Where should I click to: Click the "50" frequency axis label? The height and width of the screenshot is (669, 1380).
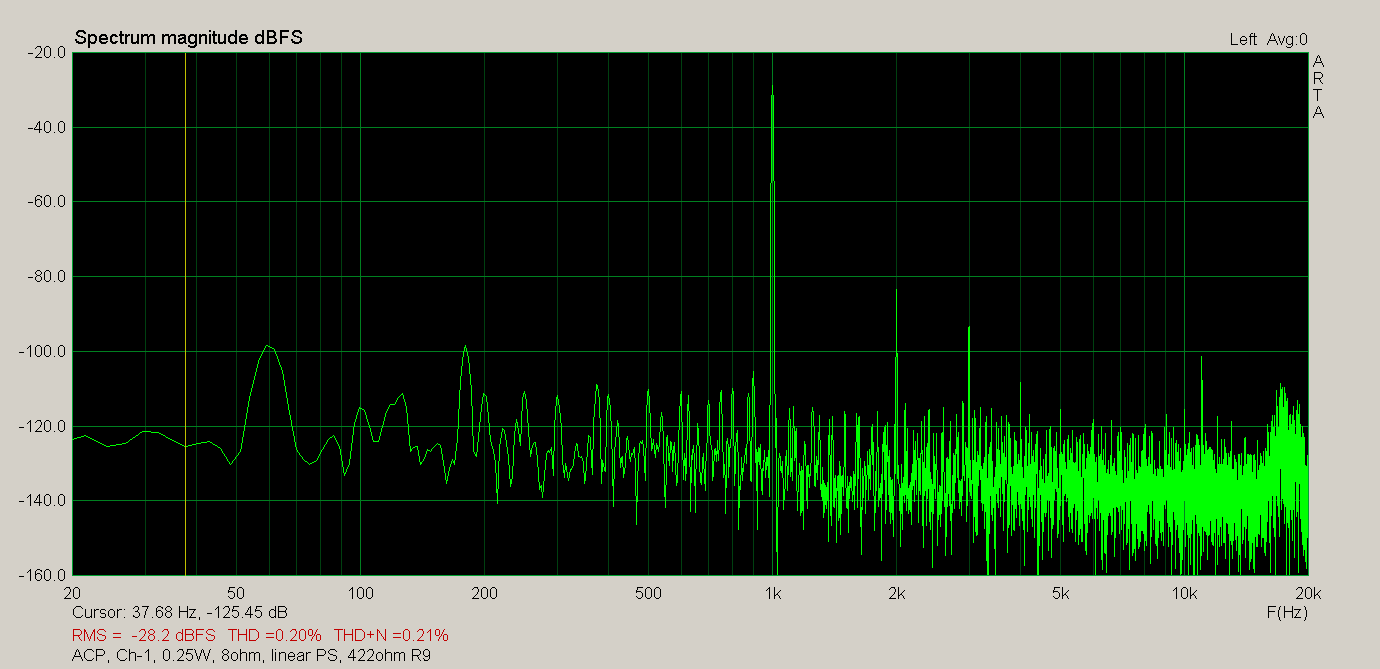coord(236,593)
